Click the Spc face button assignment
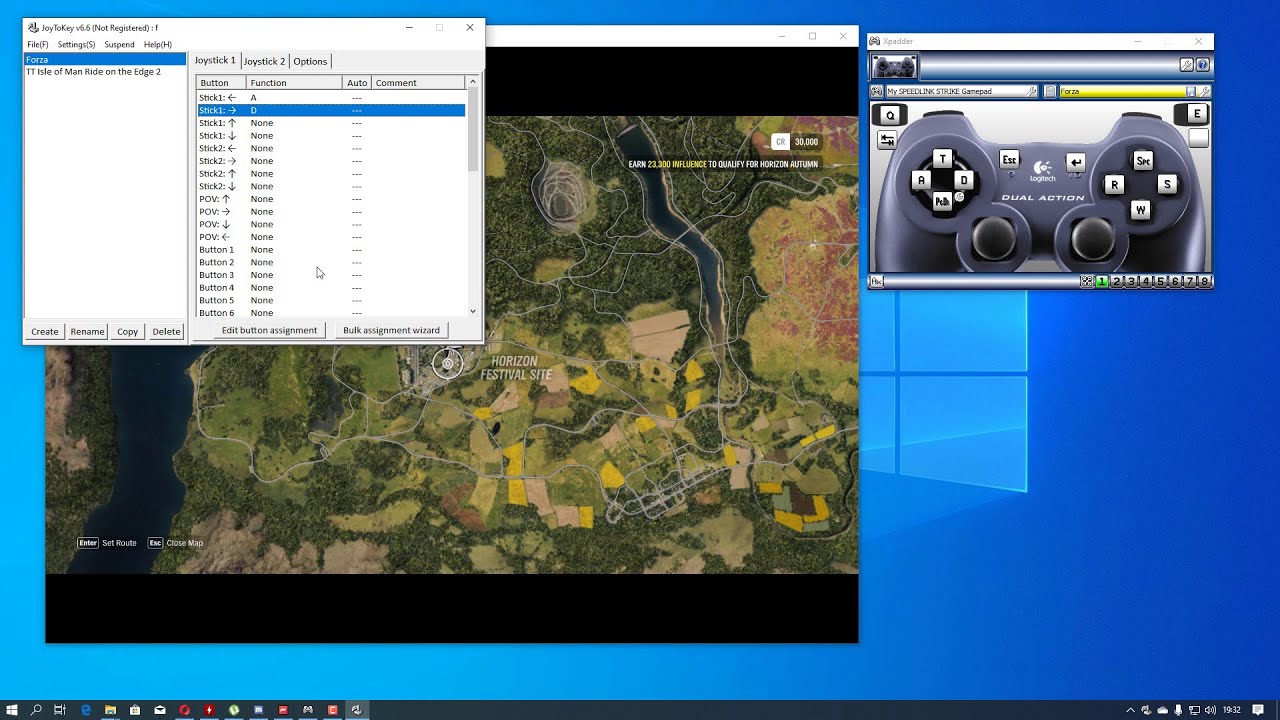The image size is (1280, 720). point(1143,160)
